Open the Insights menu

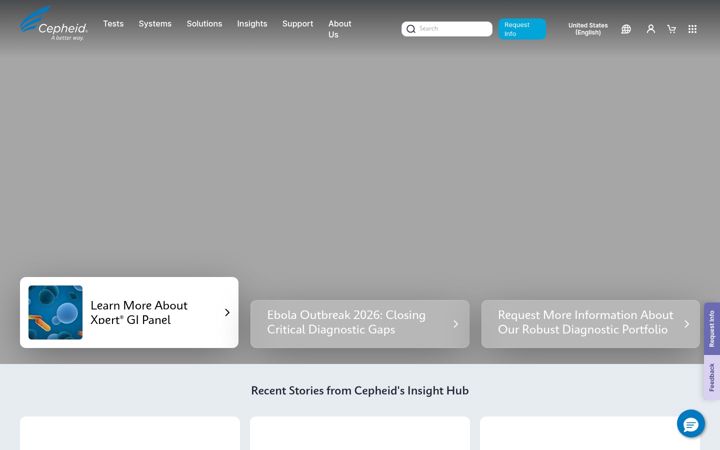coord(252,24)
